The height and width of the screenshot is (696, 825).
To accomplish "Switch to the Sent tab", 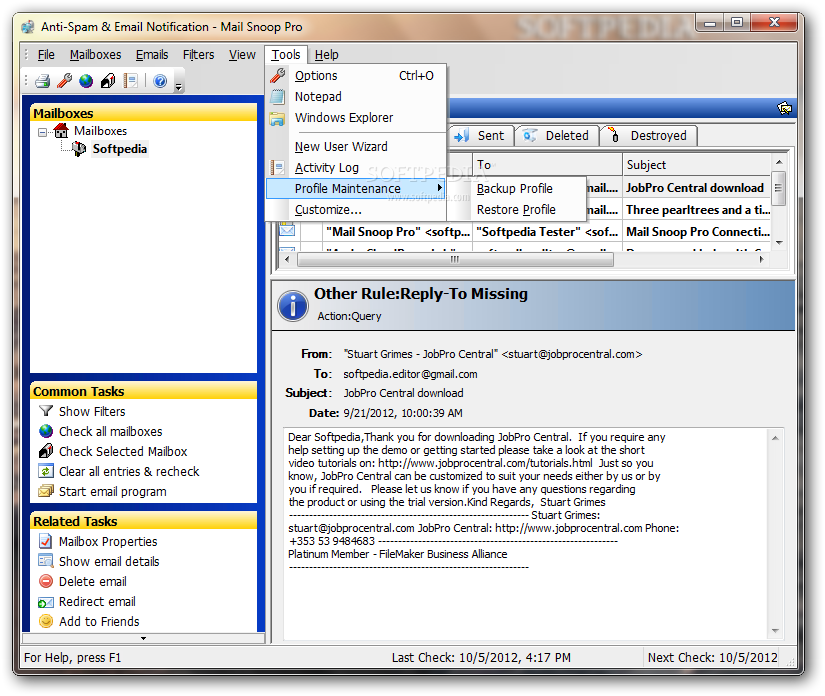I will 480,136.
